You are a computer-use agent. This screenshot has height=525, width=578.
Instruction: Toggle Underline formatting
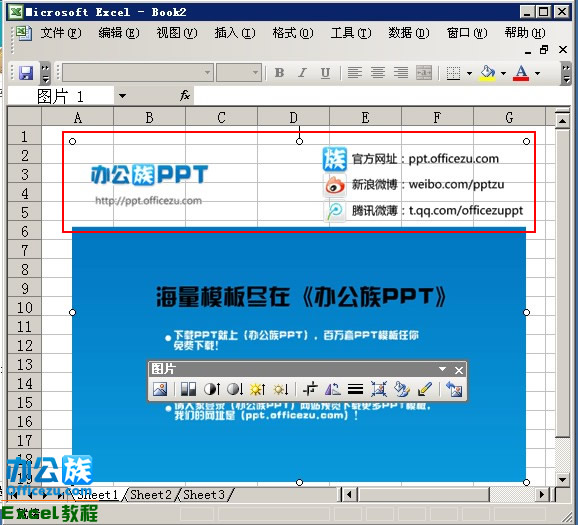tap(325, 73)
